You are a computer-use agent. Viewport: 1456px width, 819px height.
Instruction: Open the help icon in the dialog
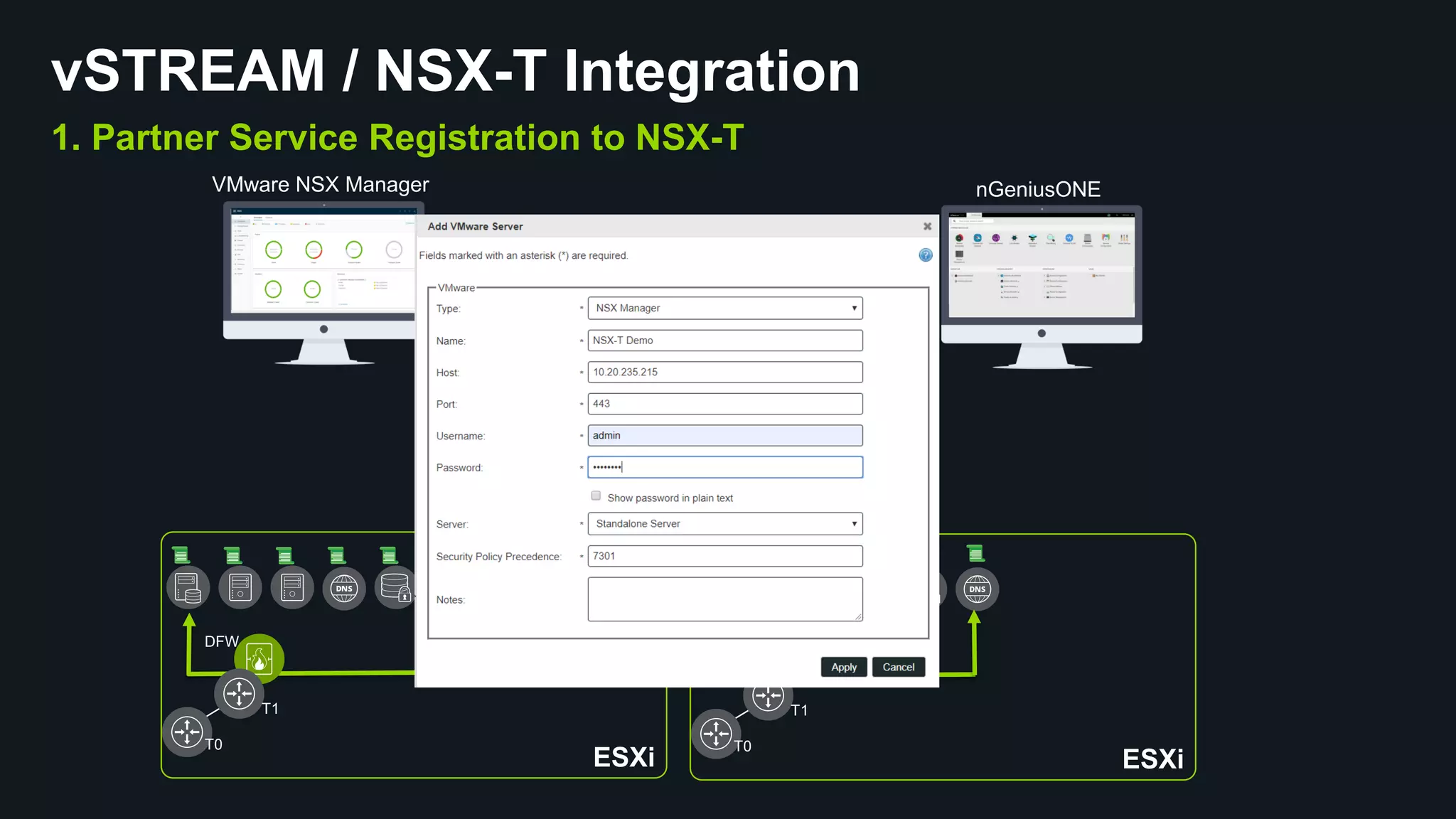(x=925, y=255)
